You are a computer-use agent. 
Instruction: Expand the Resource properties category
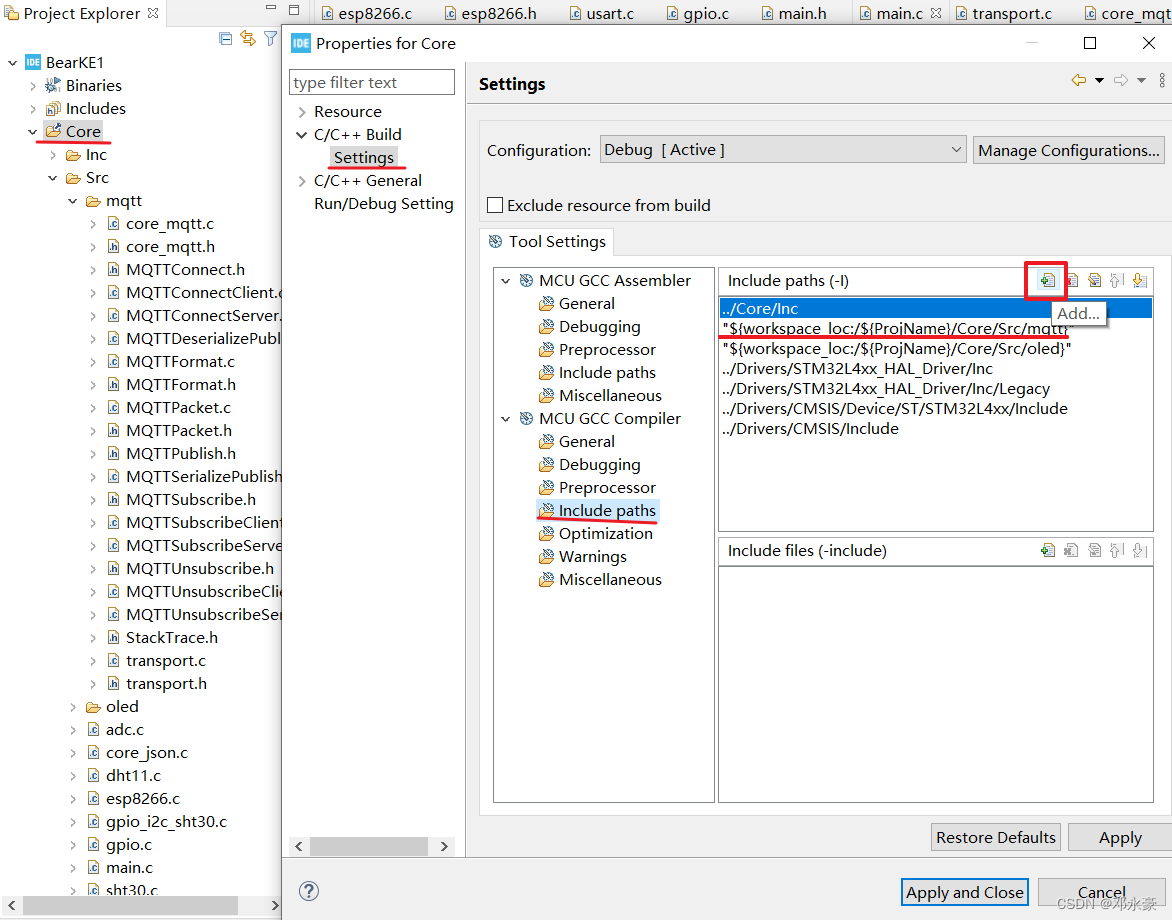302,112
